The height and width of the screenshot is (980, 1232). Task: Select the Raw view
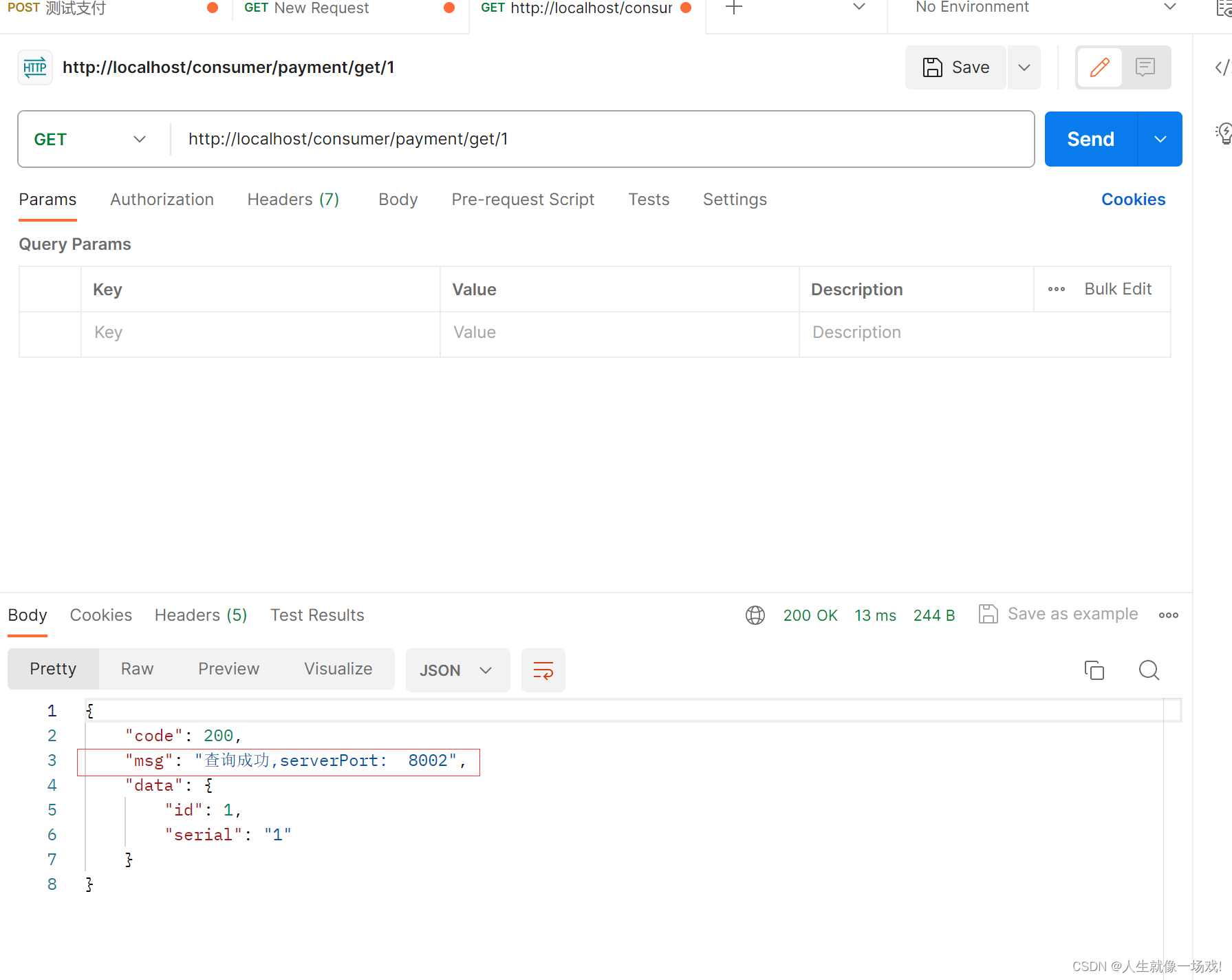click(137, 669)
